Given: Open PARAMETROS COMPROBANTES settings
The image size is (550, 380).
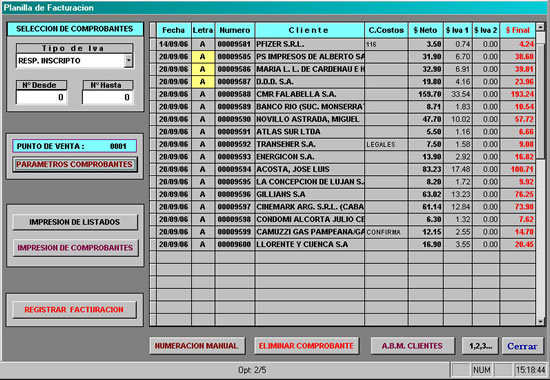Looking at the screenshot, I should click(x=75, y=164).
